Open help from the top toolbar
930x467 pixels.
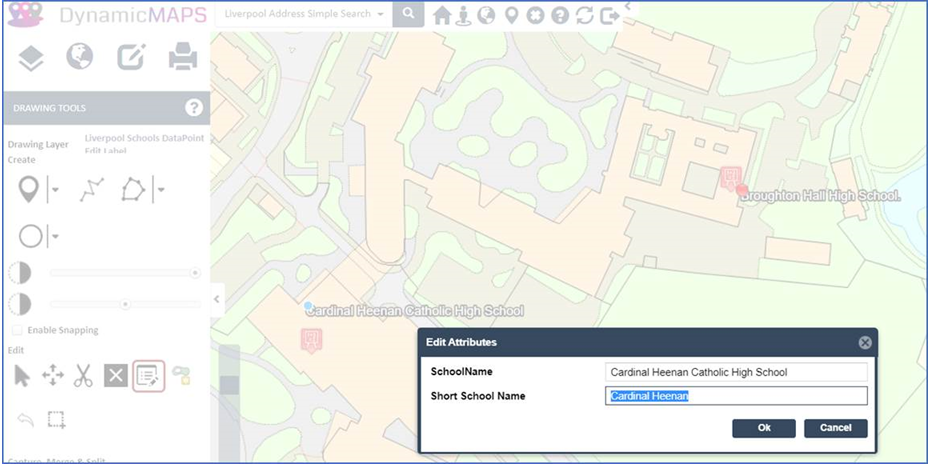click(x=560, y=15)
